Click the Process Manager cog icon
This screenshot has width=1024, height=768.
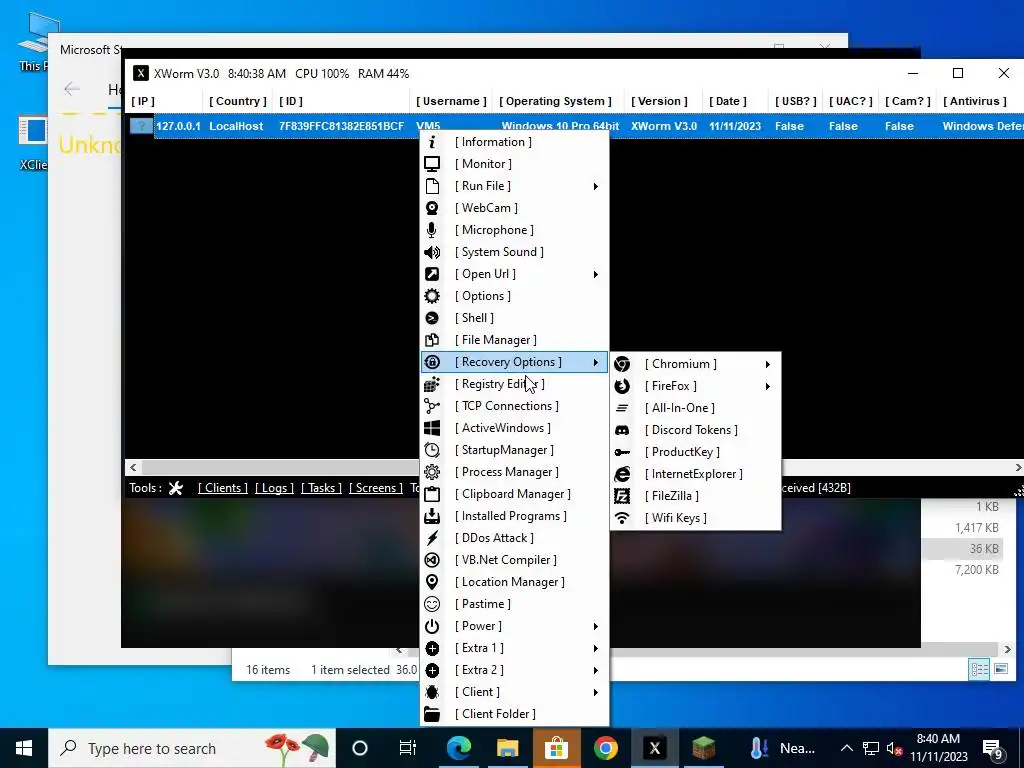click(x=432, y=472)
